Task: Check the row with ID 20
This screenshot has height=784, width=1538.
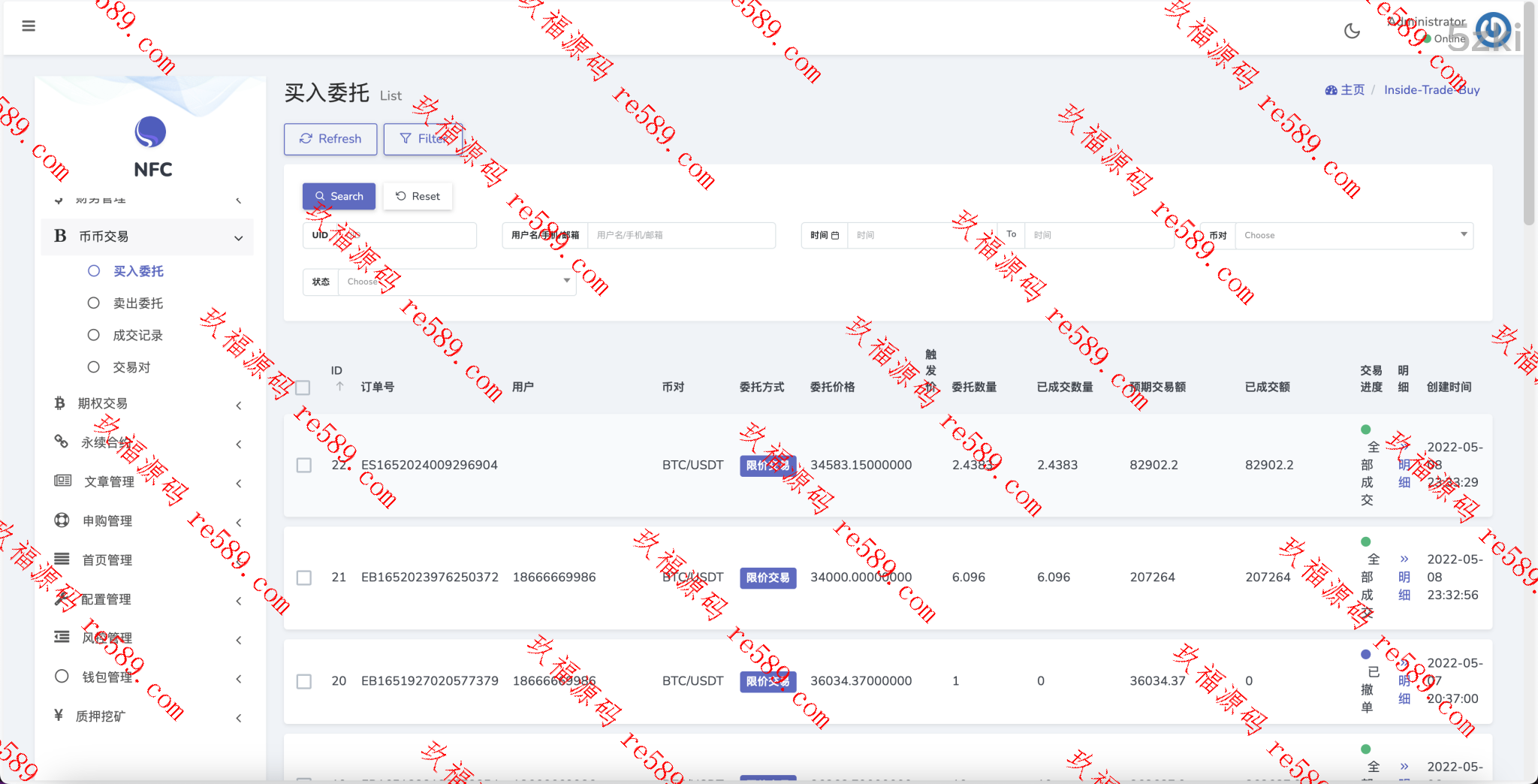Action: [x=304, y=681]
